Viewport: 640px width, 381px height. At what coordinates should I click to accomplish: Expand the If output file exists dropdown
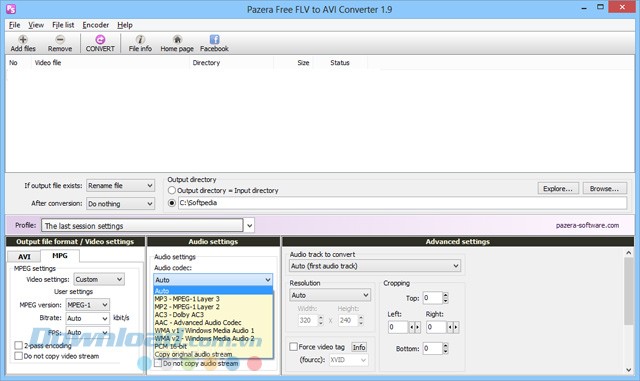[120, 186]
